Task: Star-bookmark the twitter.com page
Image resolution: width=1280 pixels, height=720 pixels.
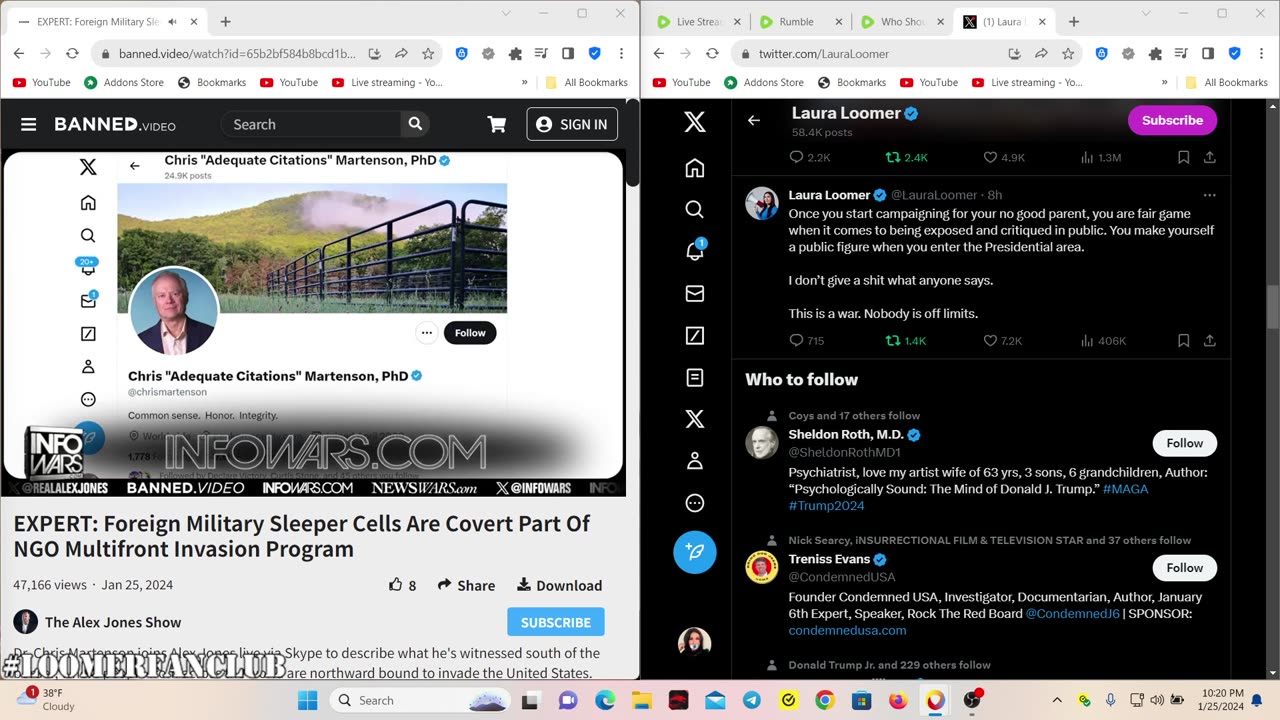Action: pyautogui.click(x=1068, y=54)
